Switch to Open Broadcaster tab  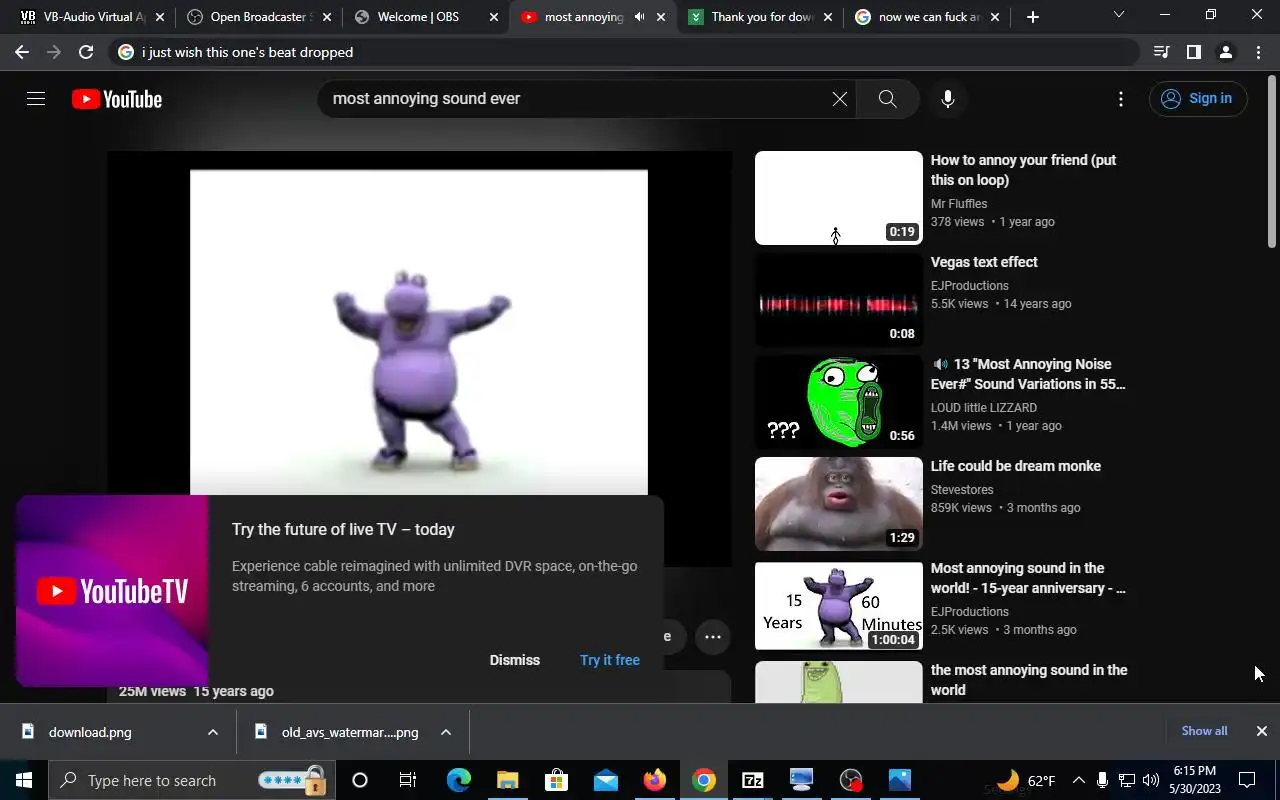258,17
